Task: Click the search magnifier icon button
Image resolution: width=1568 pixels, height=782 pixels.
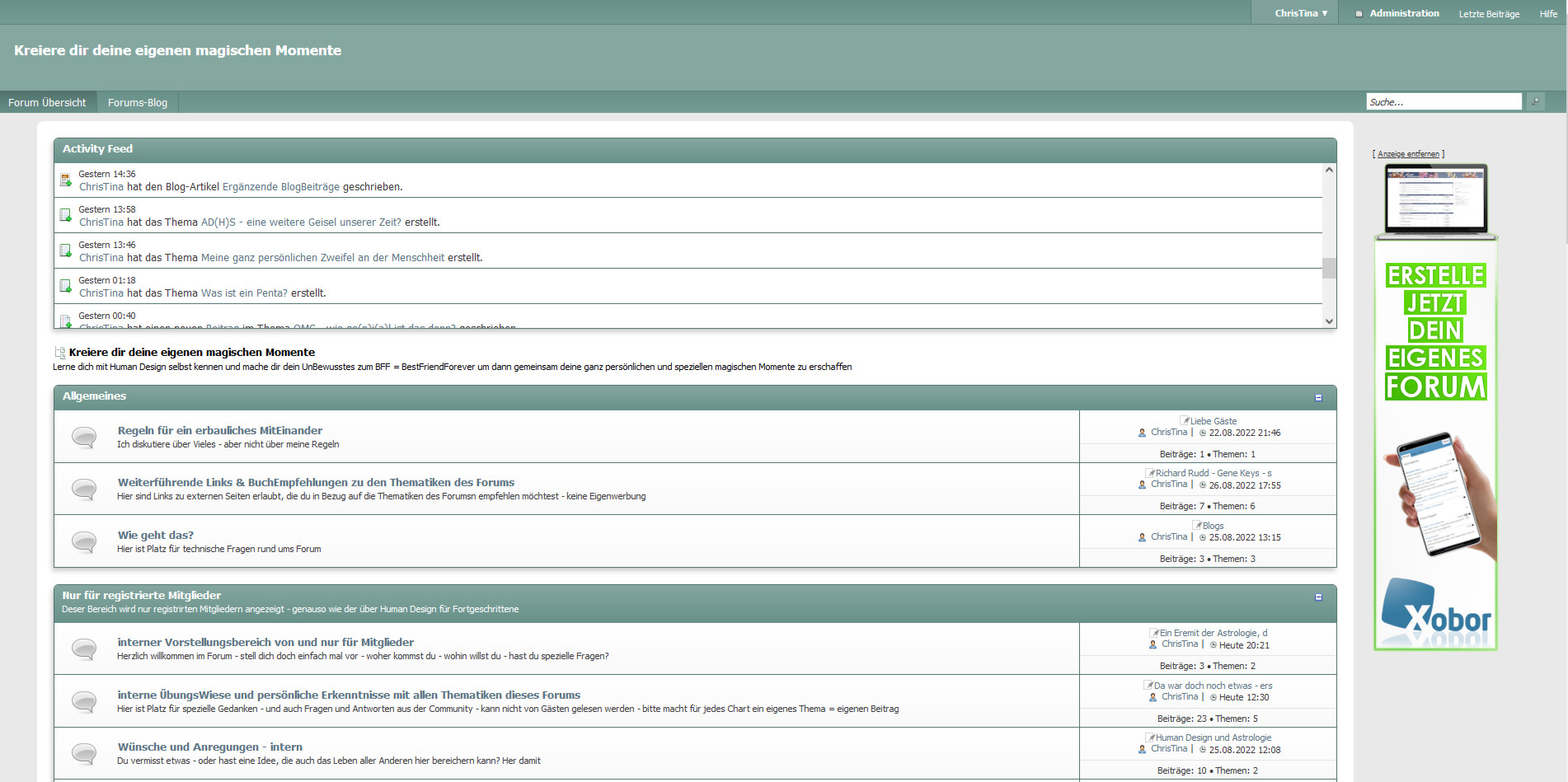Action: [x=1535, y=101]
